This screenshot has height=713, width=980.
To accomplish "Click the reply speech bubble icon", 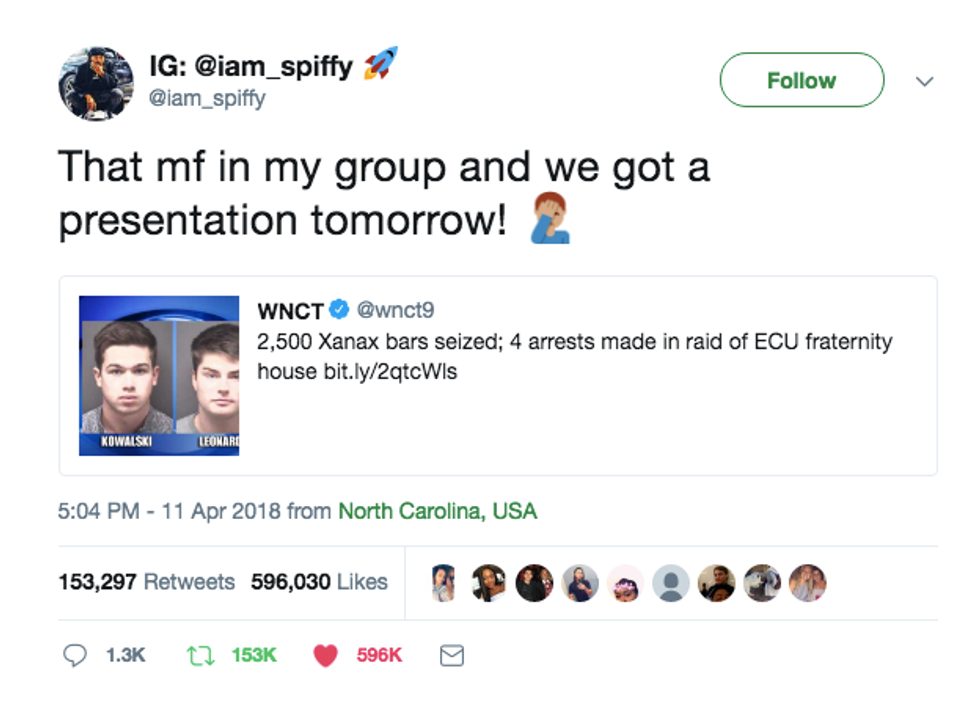I will point(76,655).
